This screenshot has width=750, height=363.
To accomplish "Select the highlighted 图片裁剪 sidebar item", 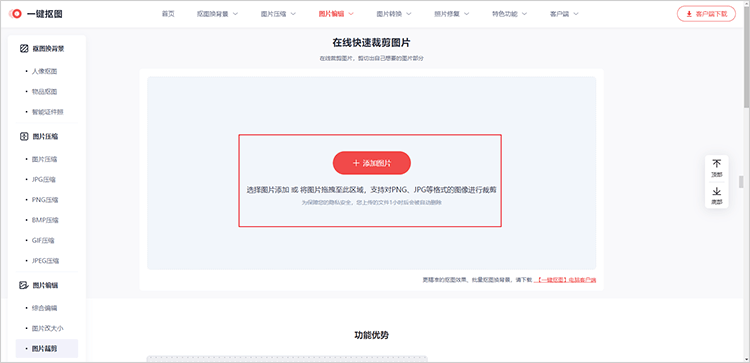I will [47, 349].
